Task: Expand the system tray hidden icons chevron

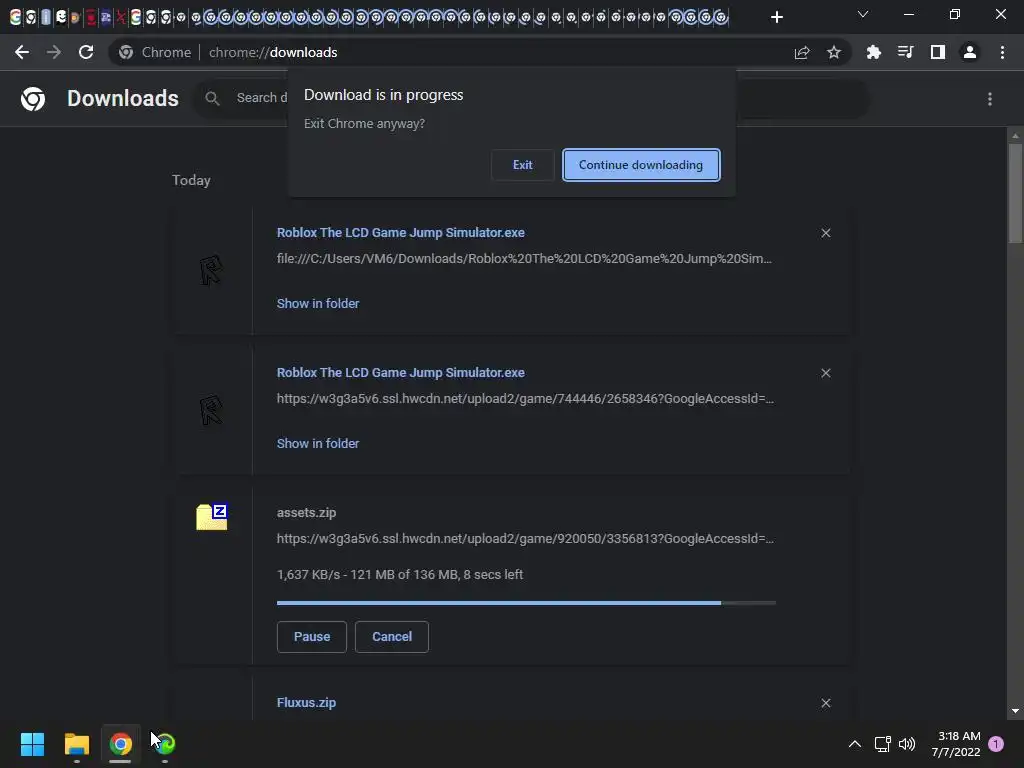Action: pyautogui.click(x=854, y=744)
